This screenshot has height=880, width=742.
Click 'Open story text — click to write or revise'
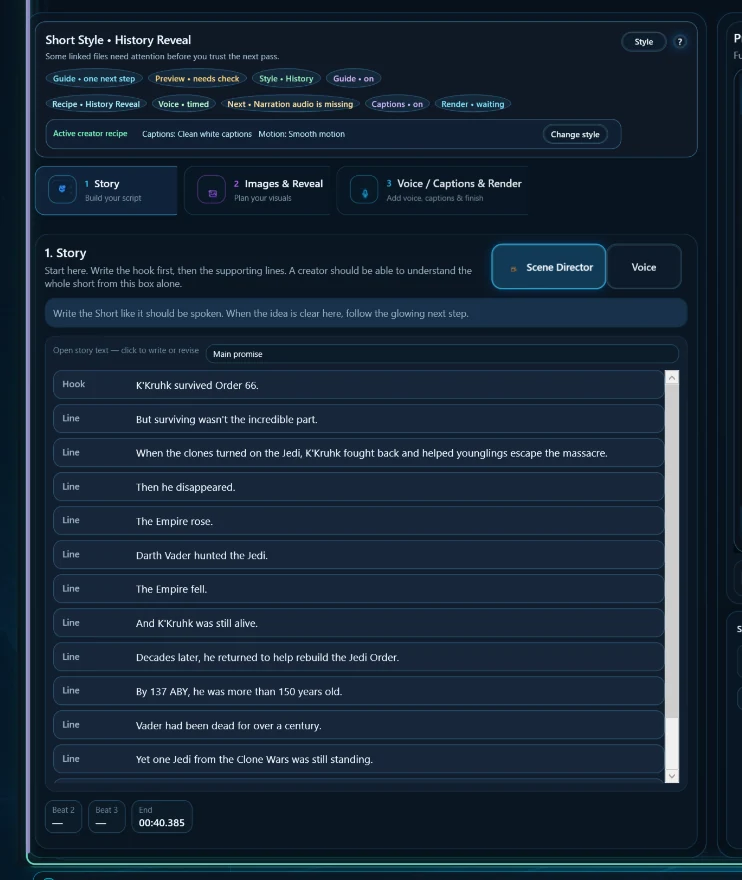point(126,350)
